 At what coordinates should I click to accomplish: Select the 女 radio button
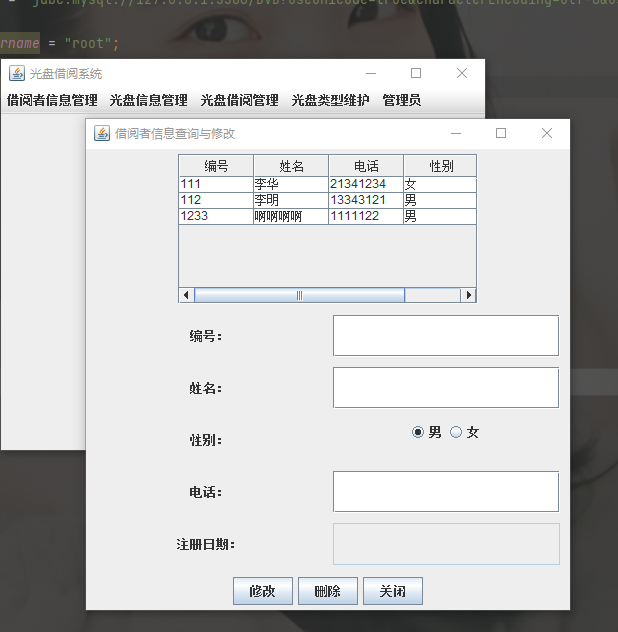coord(456,432)
